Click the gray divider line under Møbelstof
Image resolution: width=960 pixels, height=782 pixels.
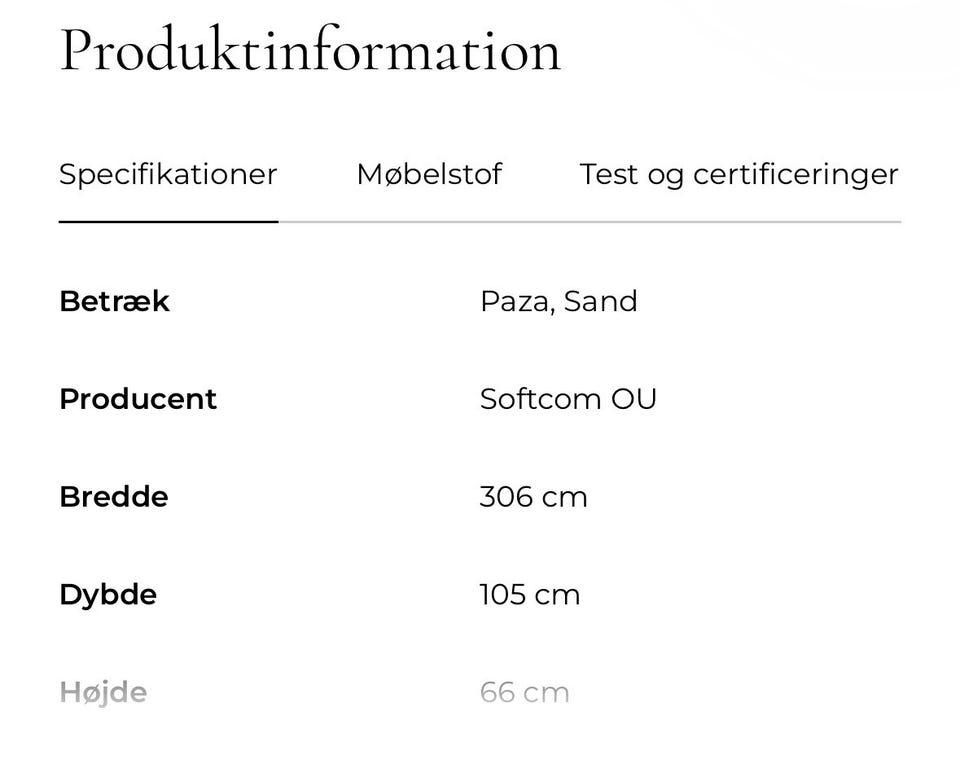(x=429, y=221)
